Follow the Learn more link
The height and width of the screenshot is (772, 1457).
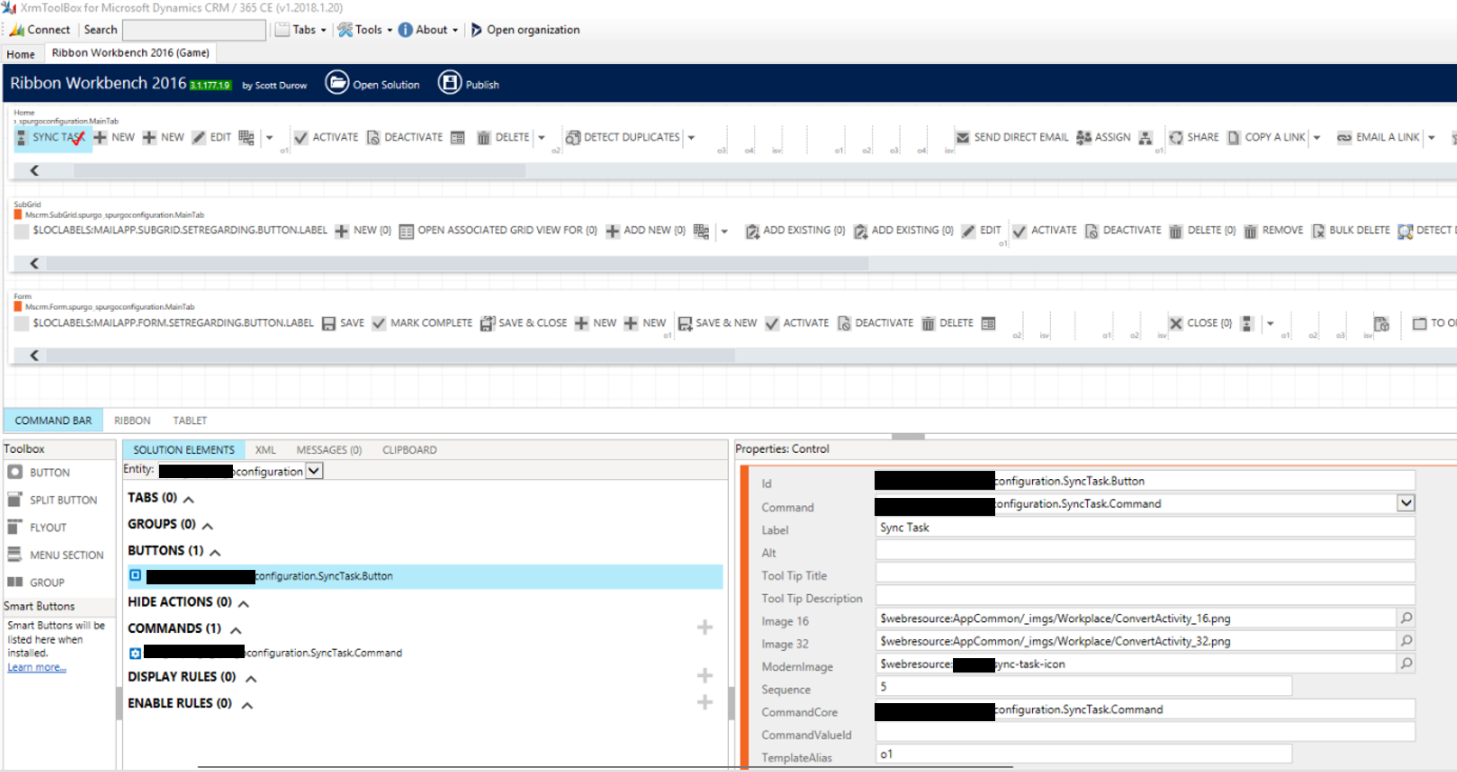(37, 667)
